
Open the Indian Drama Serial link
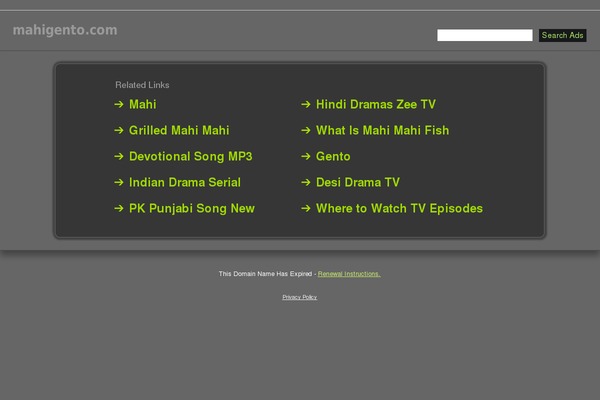coord(185,182)
